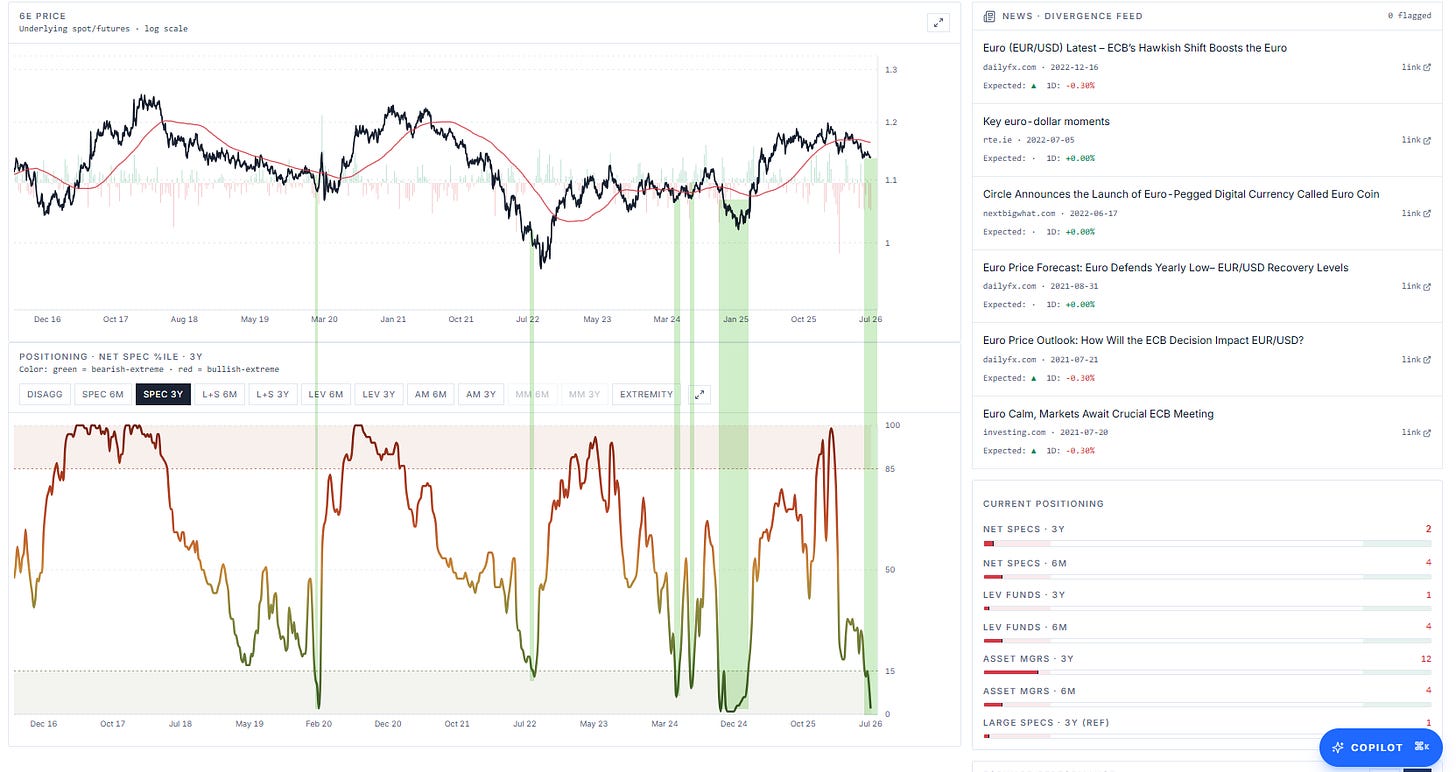Click the 'dailyfx.com · 2022-12-16' source line

point(1040,67)
